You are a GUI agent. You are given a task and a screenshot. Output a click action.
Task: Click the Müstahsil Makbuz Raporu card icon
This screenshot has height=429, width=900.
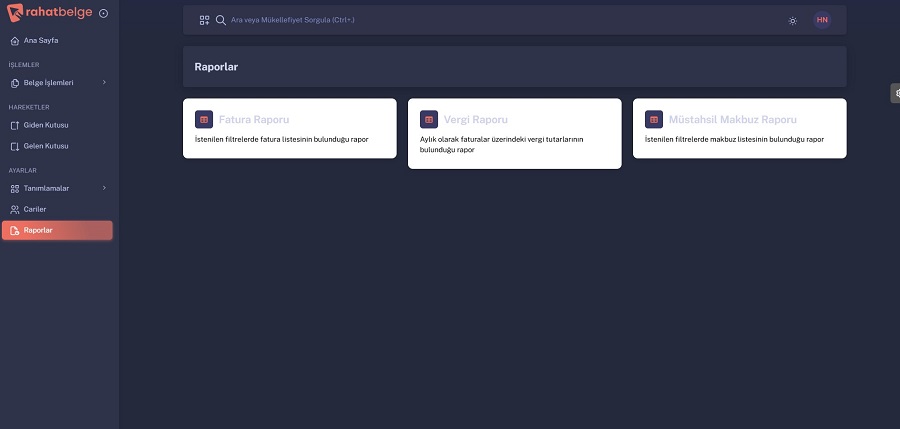pyautogui.click(x=654, y=119)
